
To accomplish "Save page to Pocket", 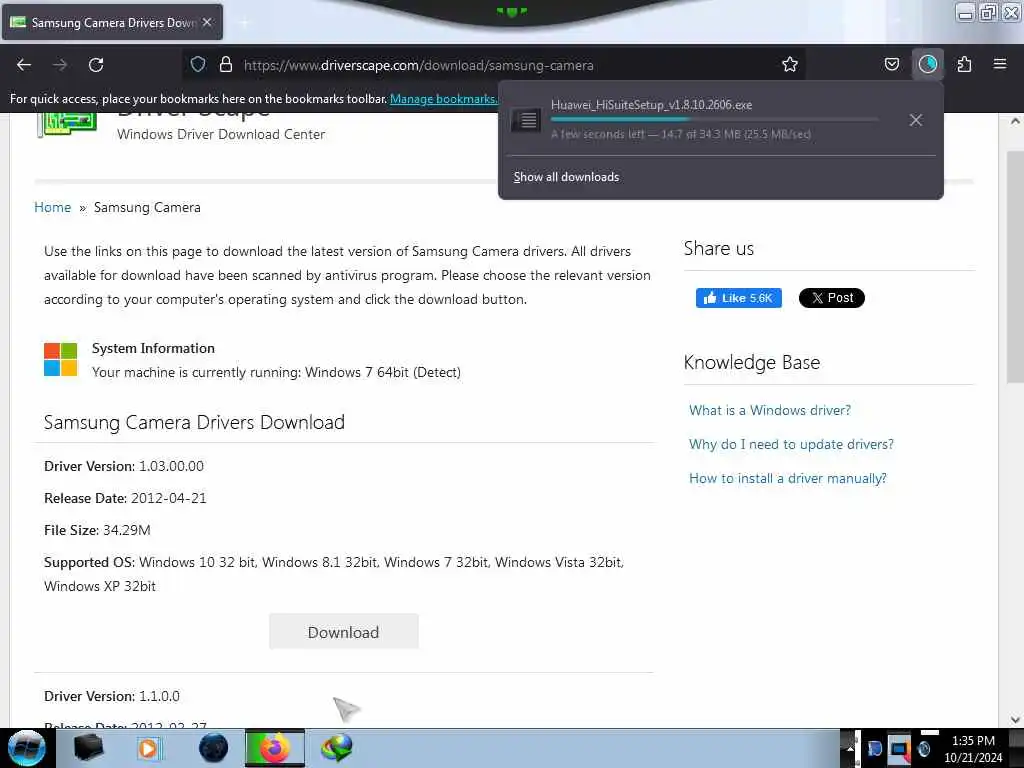I will point(891,64).
